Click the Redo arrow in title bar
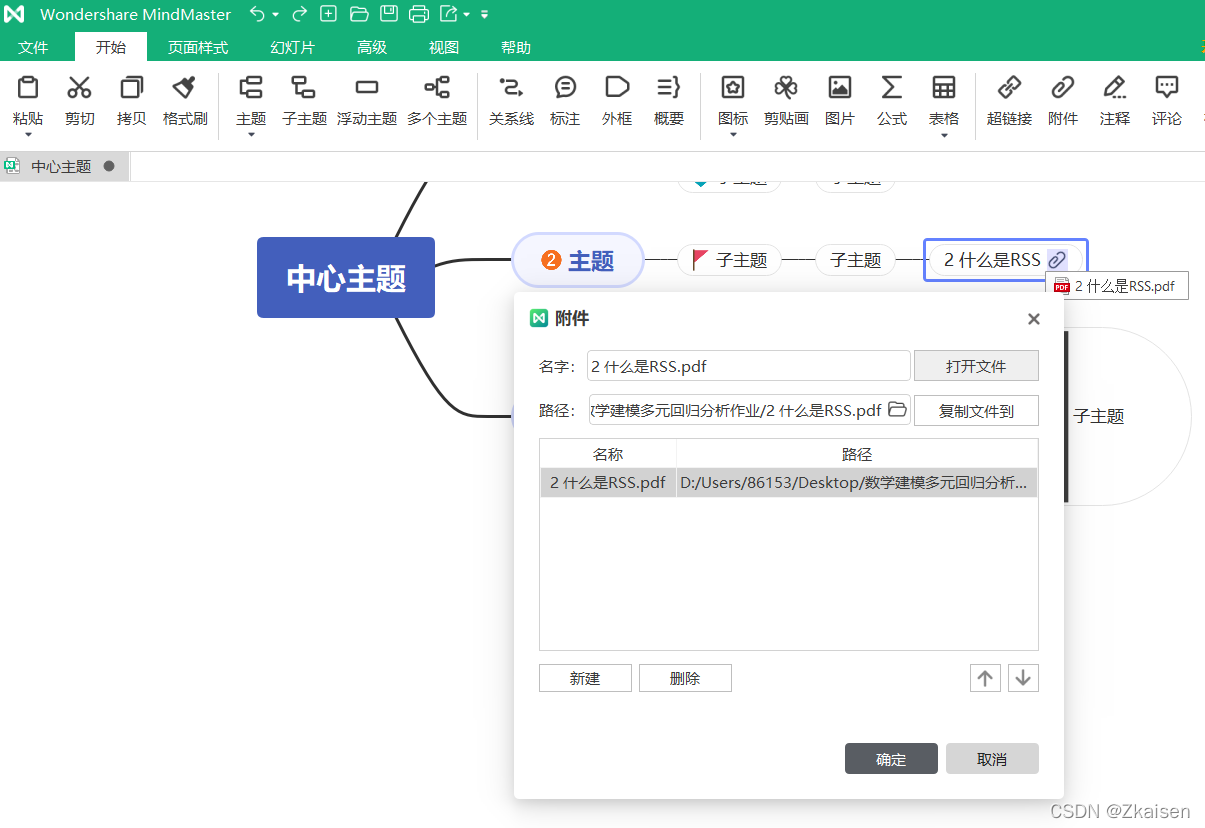This screenshot has height=828, width=1205. (299, 14)
